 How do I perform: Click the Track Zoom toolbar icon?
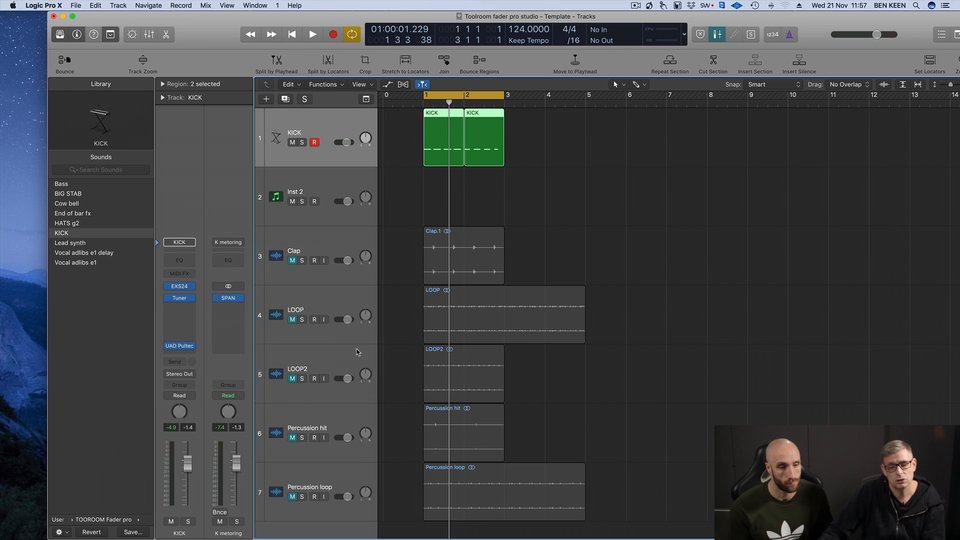[x=143, y=60]
